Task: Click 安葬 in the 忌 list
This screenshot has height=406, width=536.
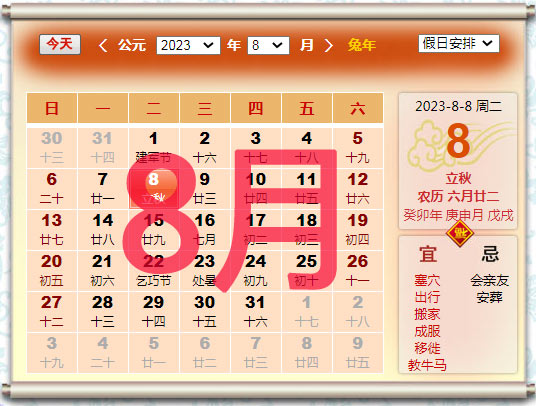Action: point(490,297)
